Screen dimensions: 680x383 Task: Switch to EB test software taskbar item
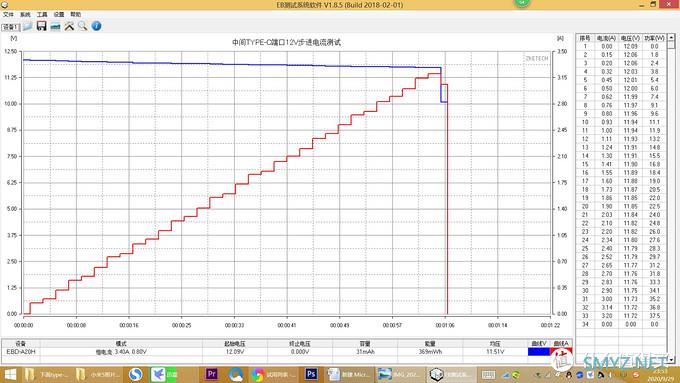[450, 374]
